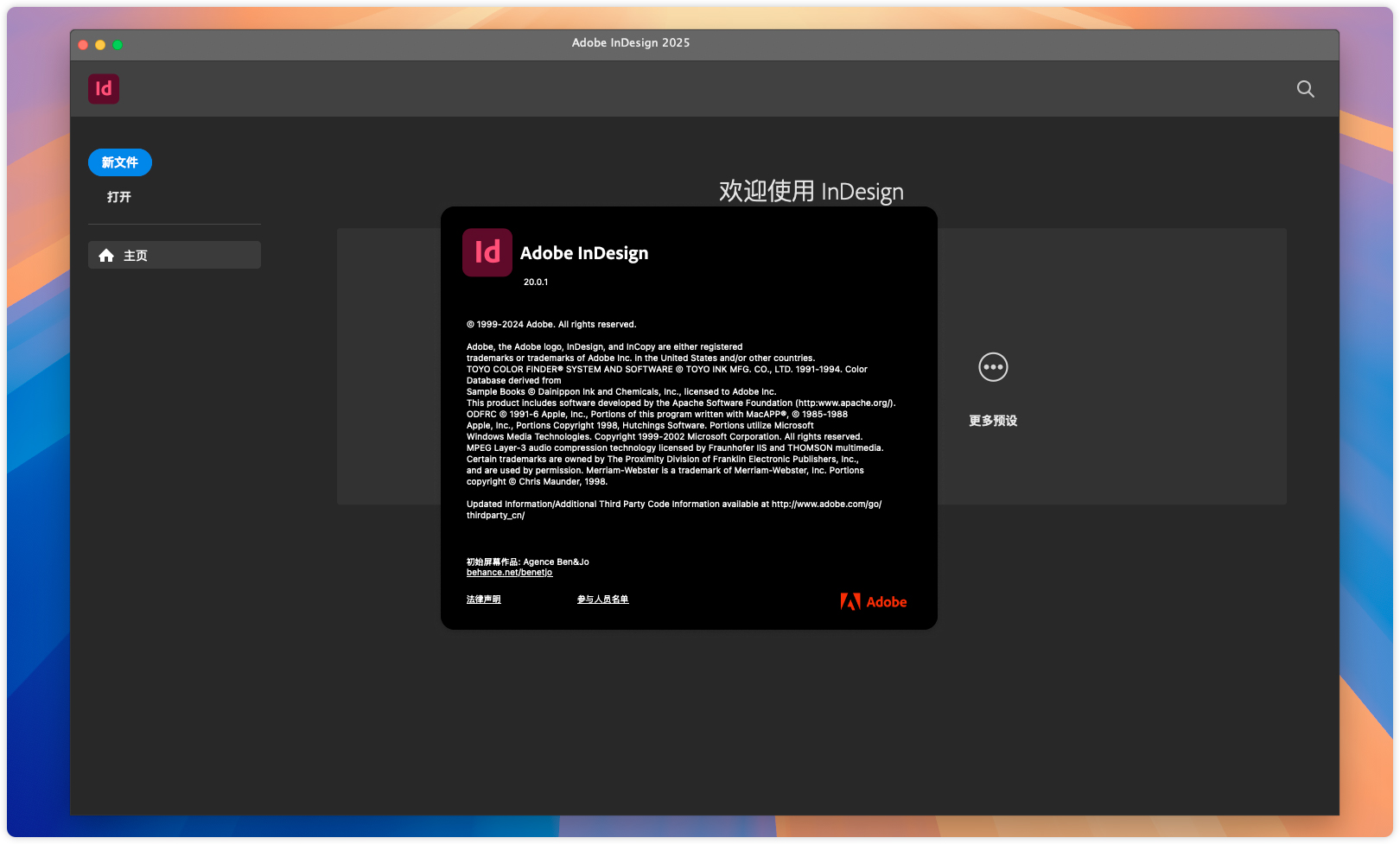
Task: Close the window with red button
Action: pos(83,45)
